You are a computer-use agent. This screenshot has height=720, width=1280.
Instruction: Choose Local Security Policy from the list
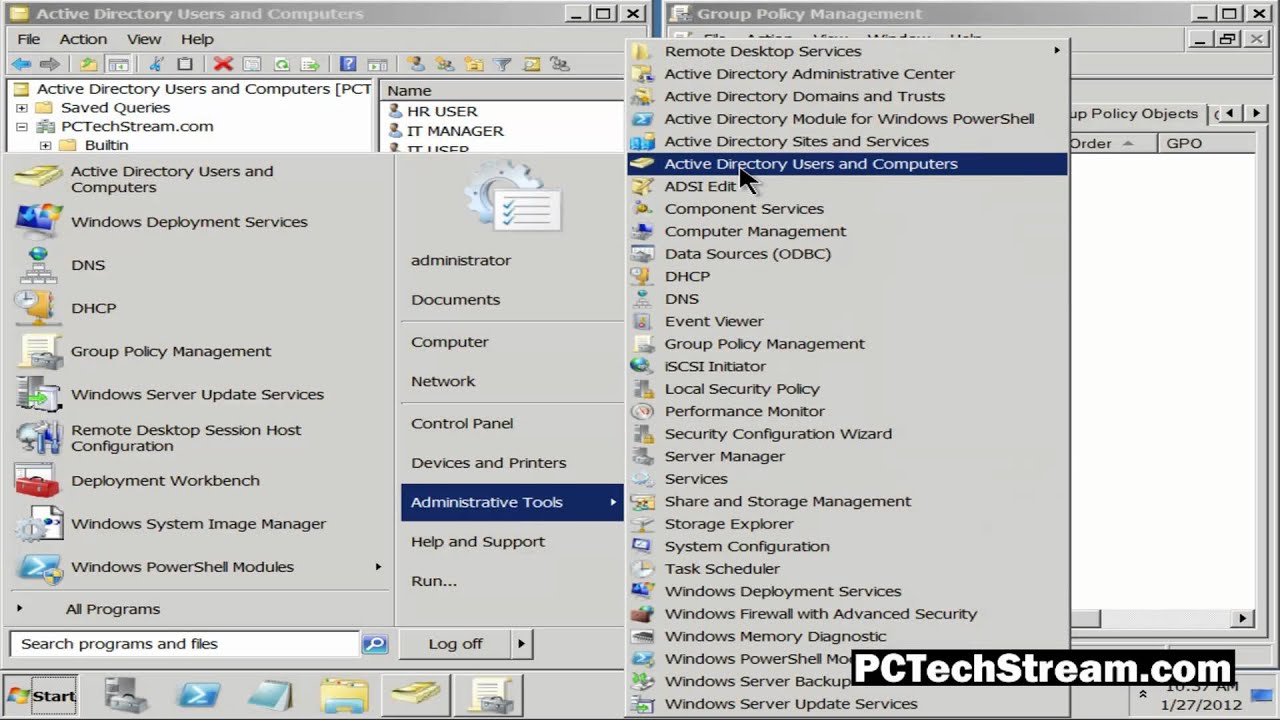[847, 389]
